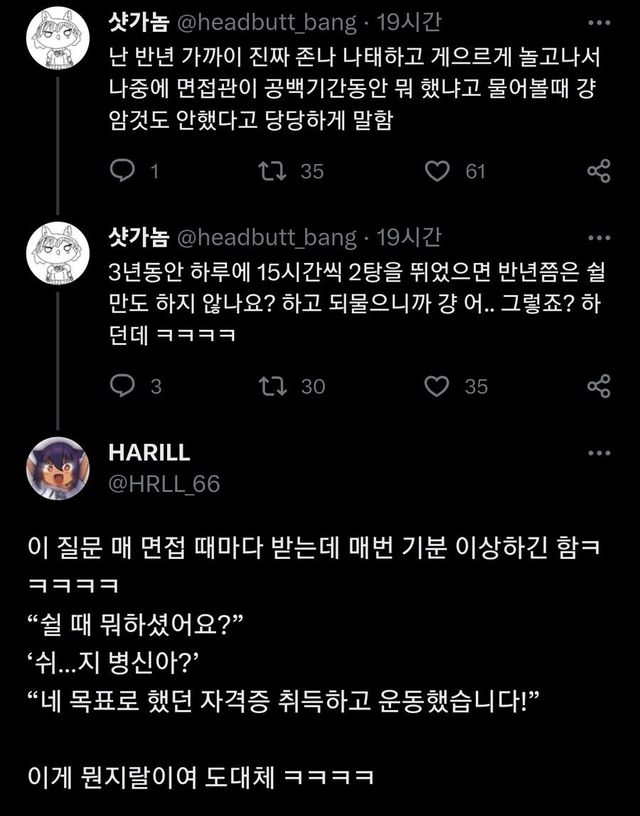Viewport: 640px width, 816px height.
Task: Like the first tweet with 61 likes
Action: point(438,171)
